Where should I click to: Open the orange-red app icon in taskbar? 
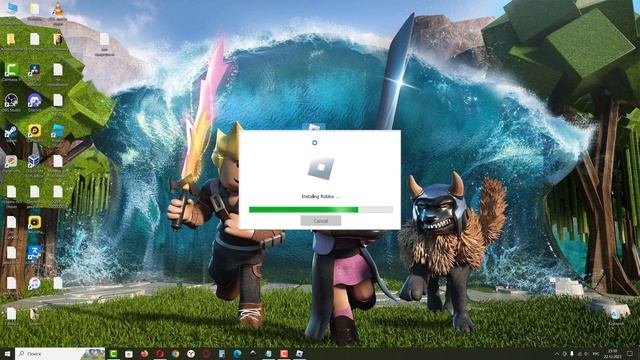(x=284, y=353)
